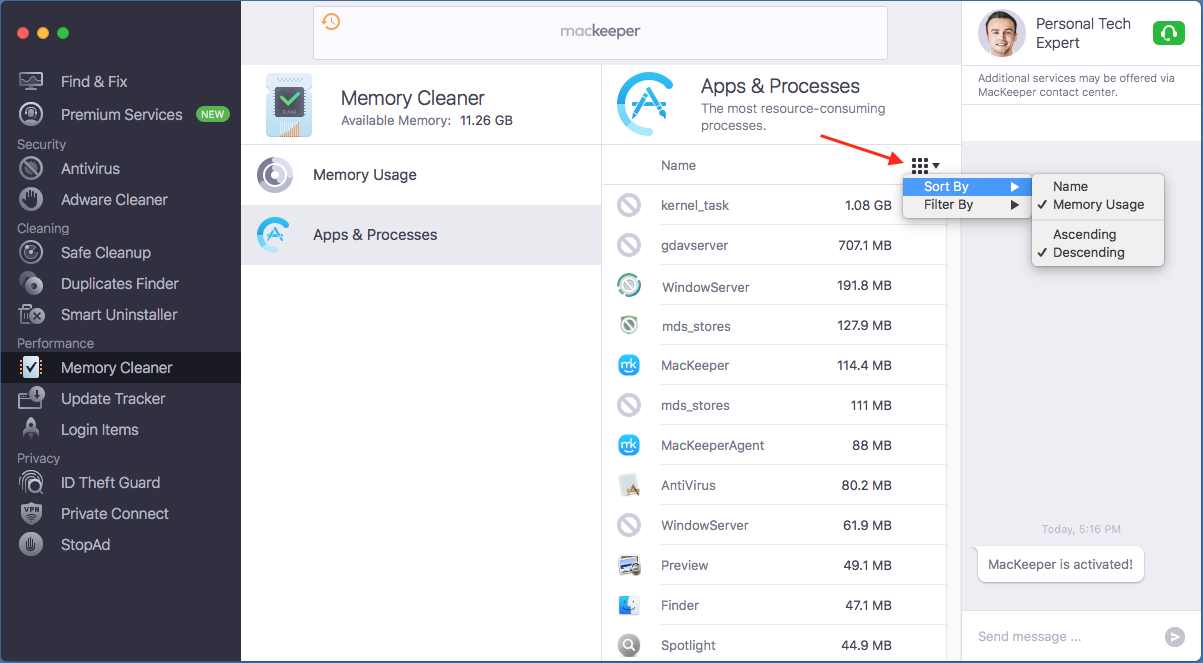This screenshot has width=1203, height=663.
Task: Select the mds_stores row using 127.9 MB
Action: point(775,325)
